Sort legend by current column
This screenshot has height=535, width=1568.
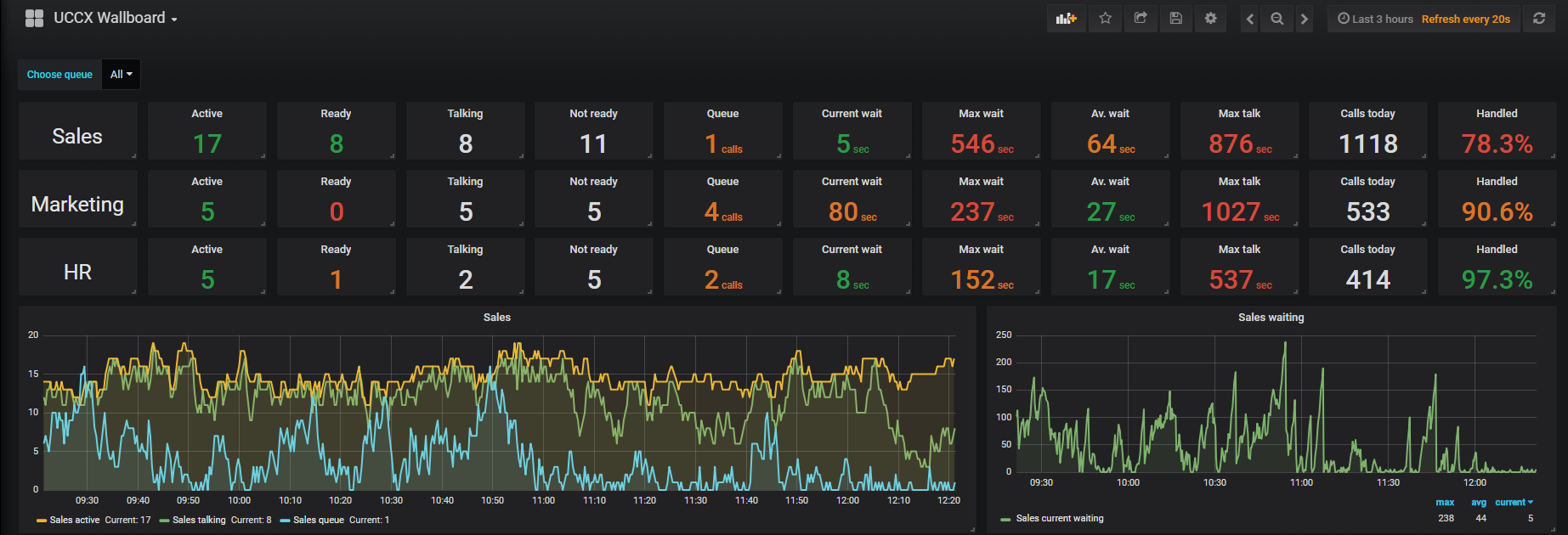[x=1514, y=503]
